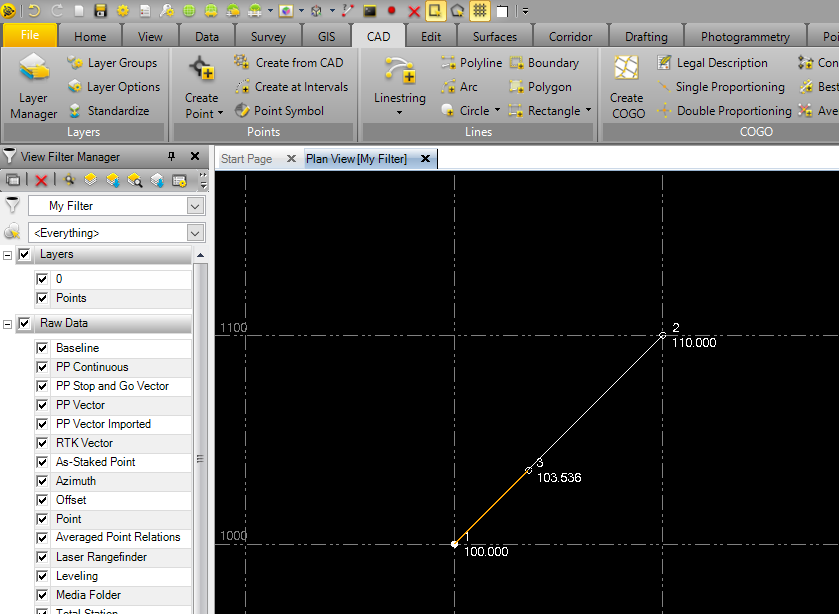Open the Start Page tab

coord(246,159)
